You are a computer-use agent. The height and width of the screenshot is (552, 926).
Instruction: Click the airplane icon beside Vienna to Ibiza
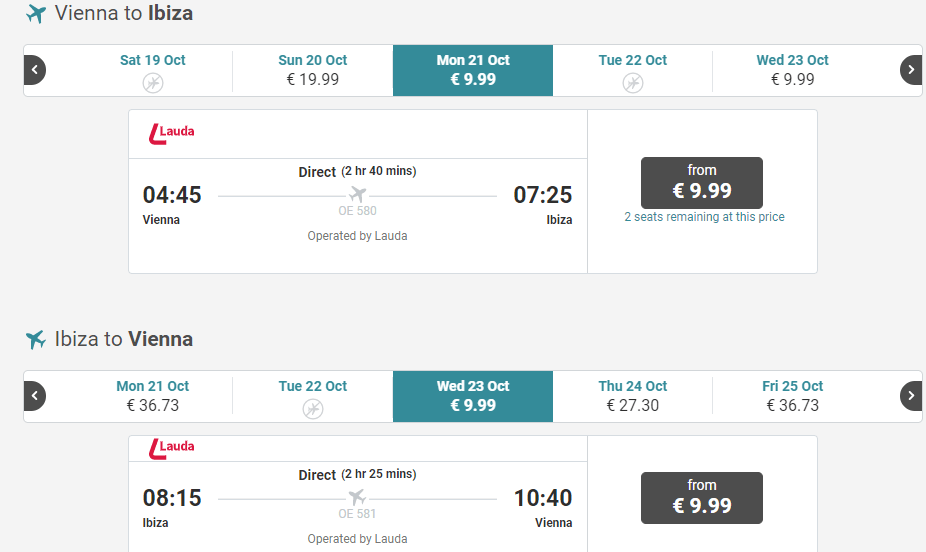tap(36, 14)
